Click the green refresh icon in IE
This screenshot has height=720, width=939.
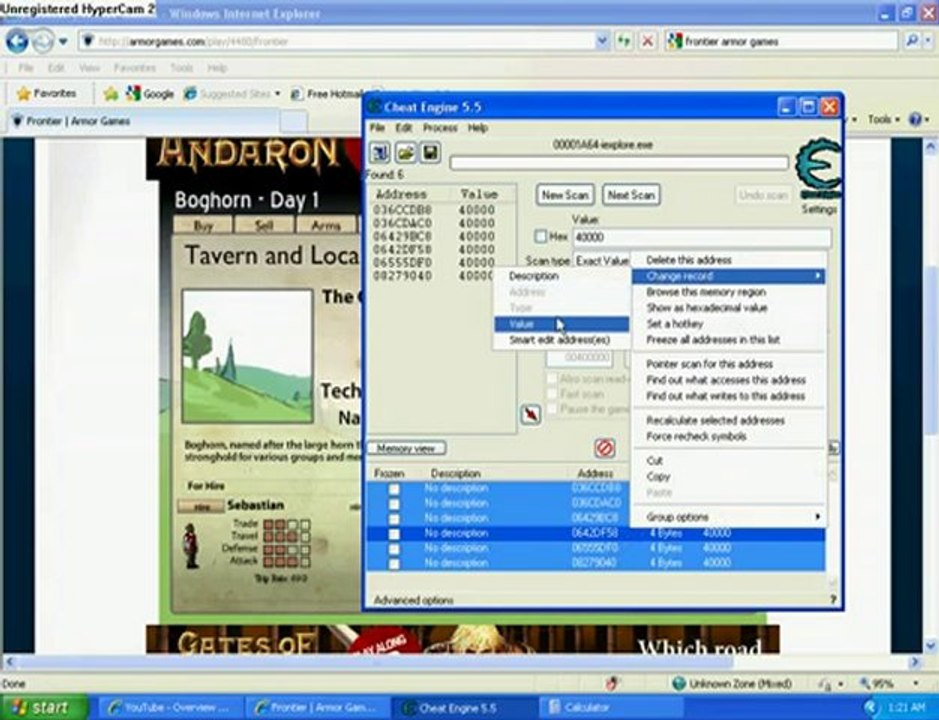pos(624,41)
